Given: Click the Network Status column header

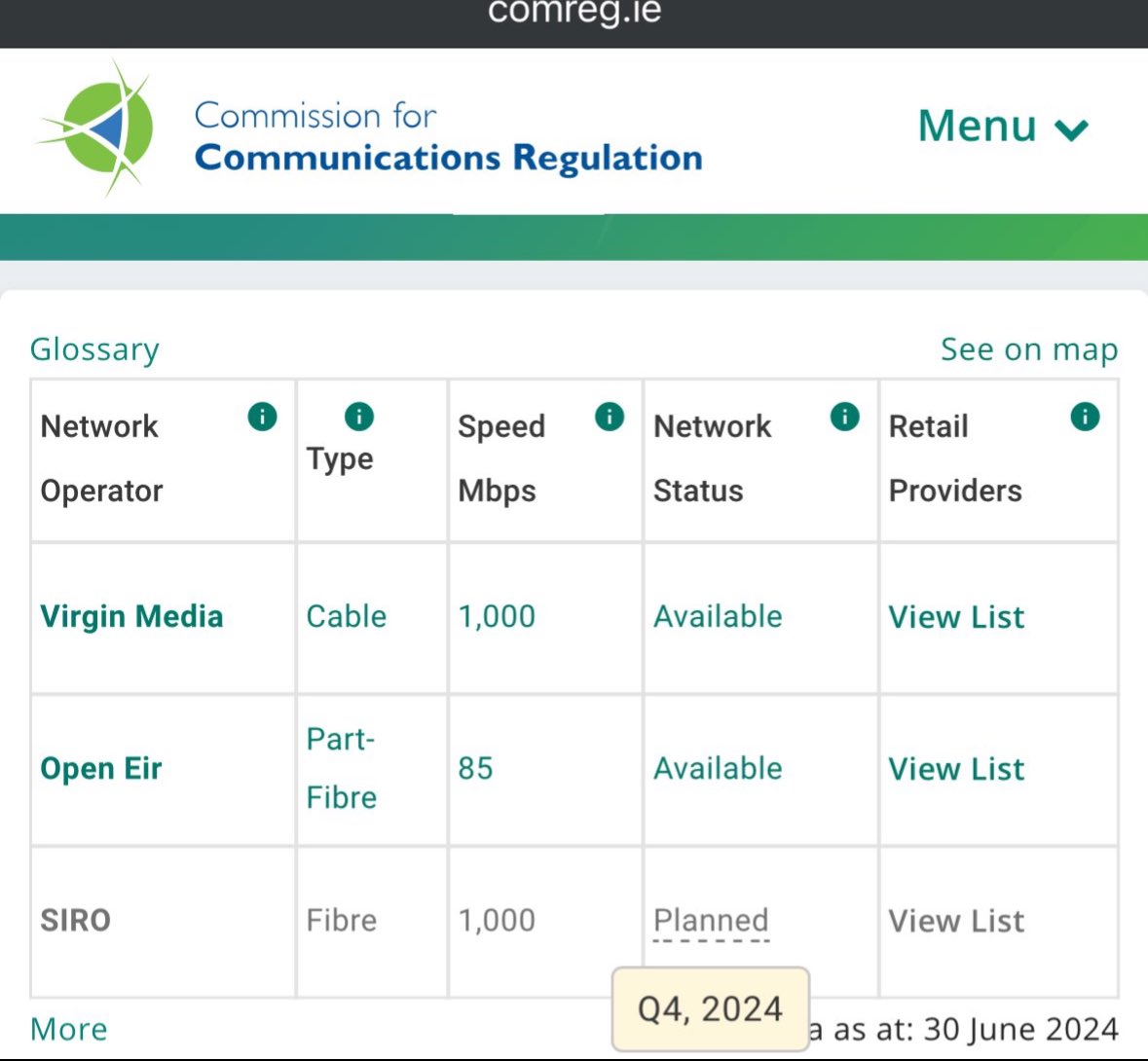Looking at the screenshot, I should pos(760,460).
